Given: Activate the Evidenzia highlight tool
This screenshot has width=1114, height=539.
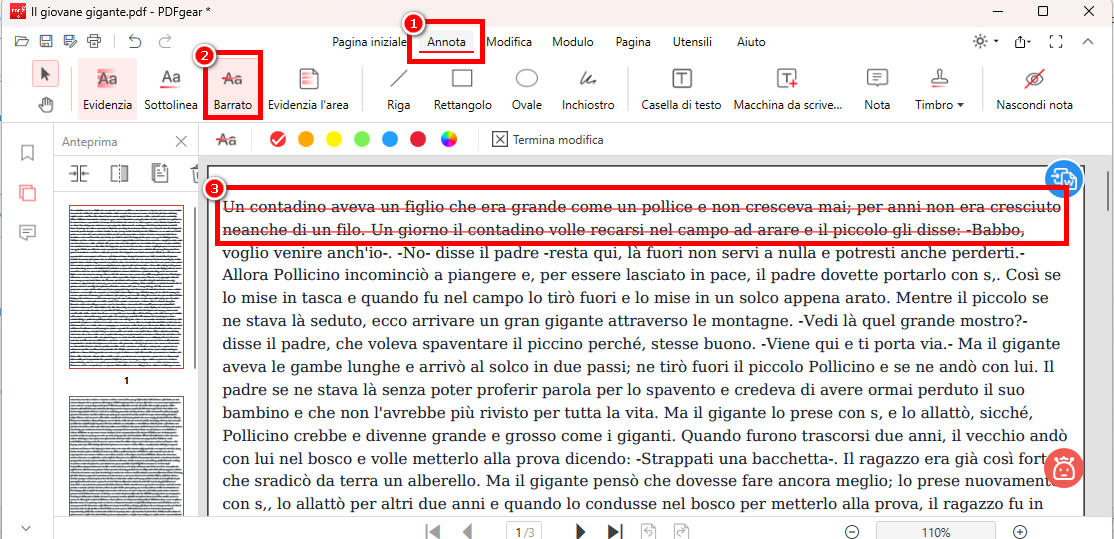Looking at the screenshot, I should point(107,87).
